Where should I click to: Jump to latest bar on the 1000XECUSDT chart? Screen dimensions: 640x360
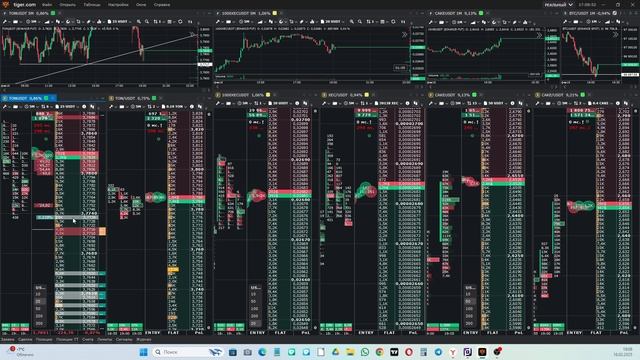[404, 35]
